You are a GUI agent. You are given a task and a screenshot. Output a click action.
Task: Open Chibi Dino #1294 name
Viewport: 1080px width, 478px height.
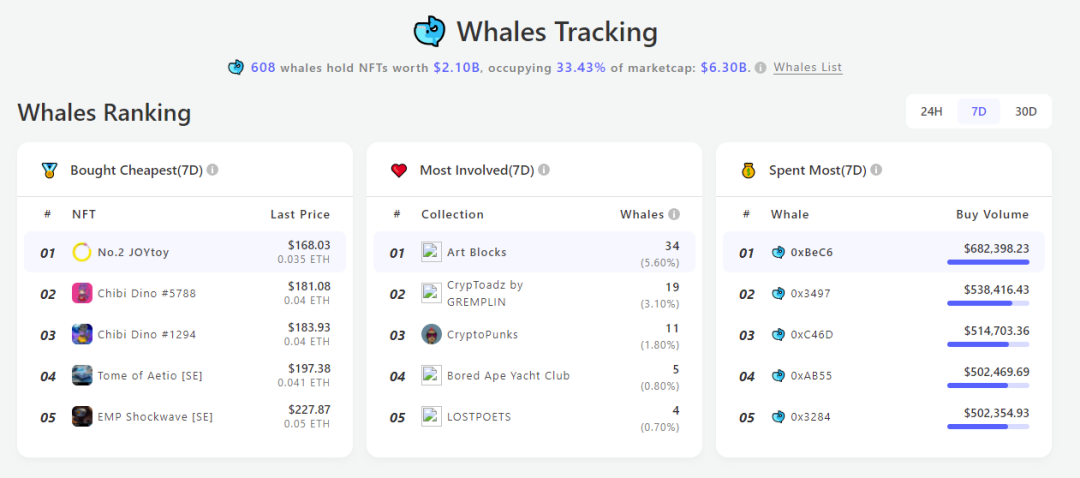click(147, 335)
